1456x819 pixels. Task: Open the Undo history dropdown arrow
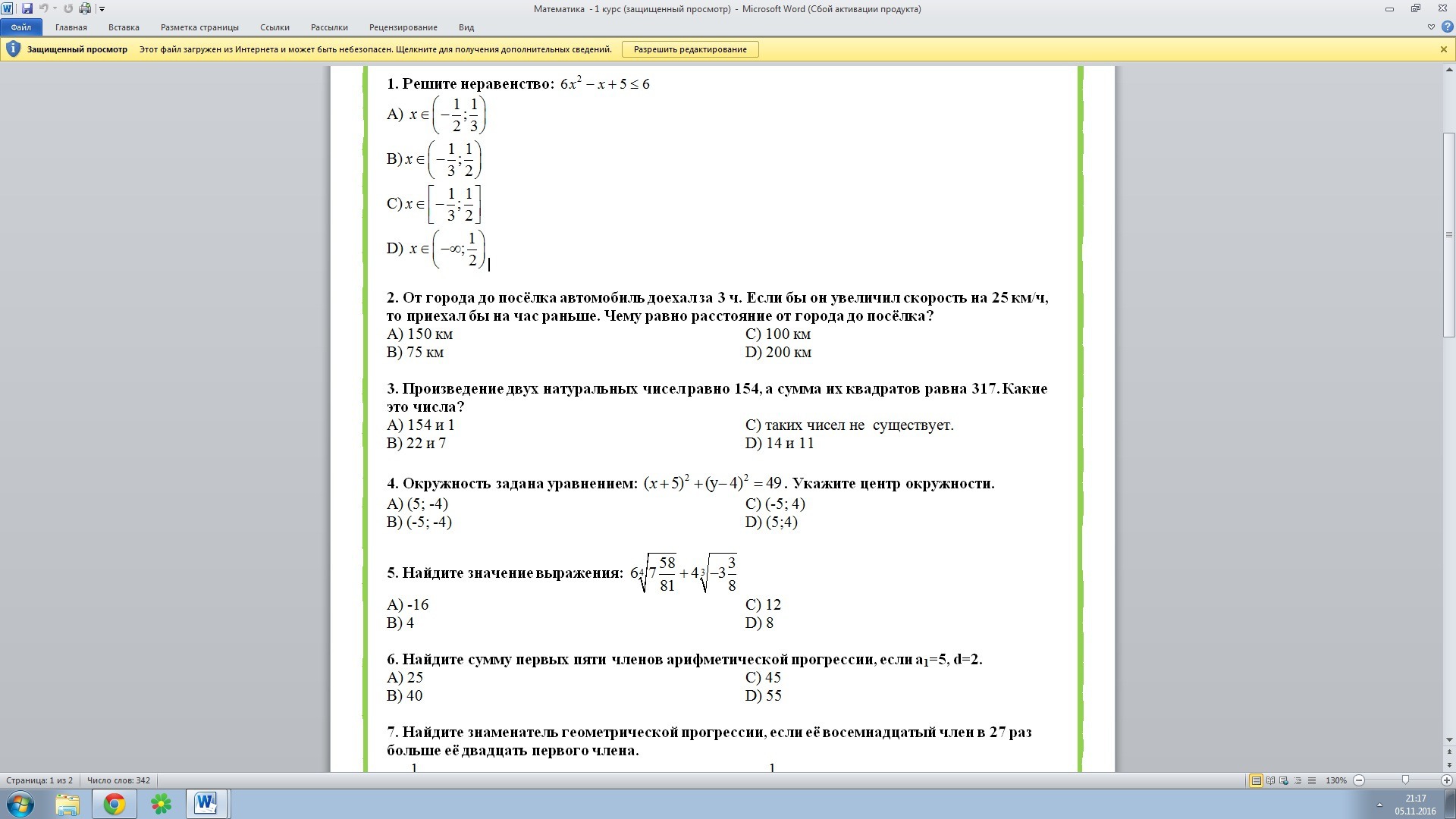[x=55, y=9]
